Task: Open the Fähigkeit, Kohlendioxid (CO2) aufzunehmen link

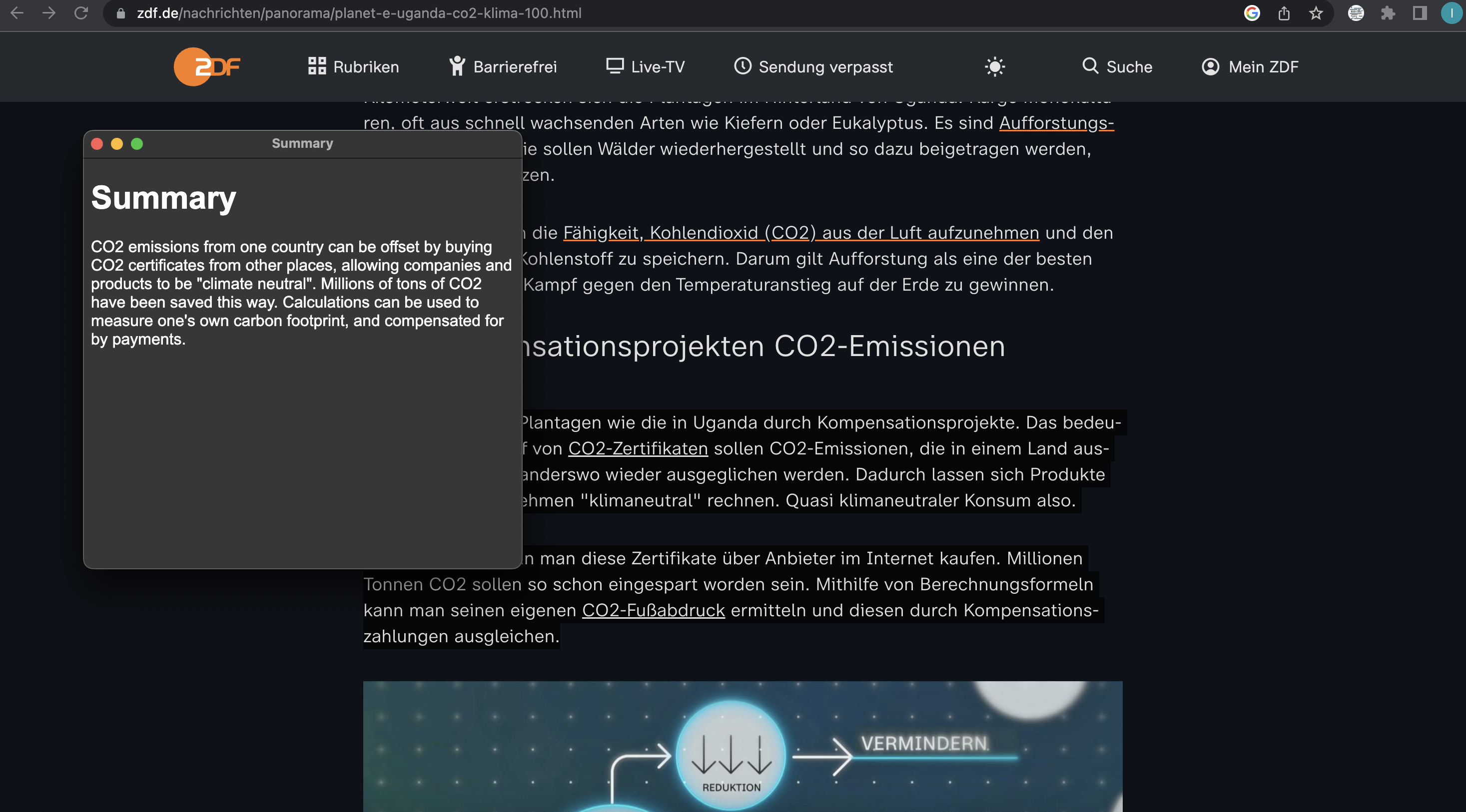Action: [801, 233]
